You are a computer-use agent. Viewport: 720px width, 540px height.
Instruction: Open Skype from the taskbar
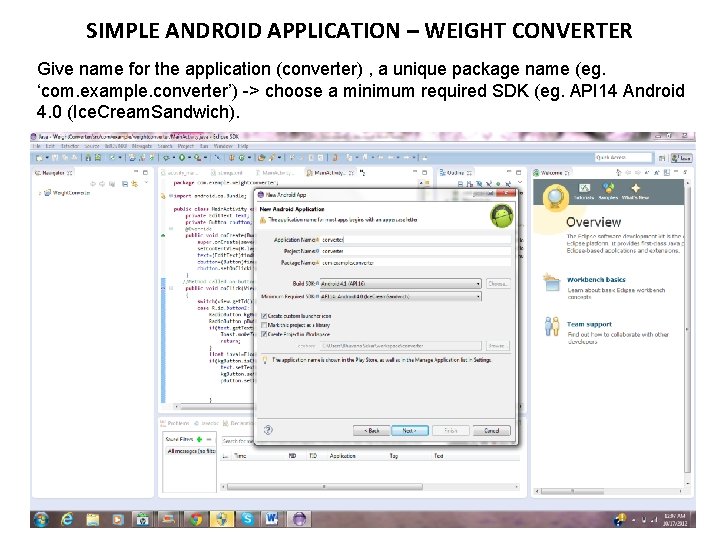(247, 519)
